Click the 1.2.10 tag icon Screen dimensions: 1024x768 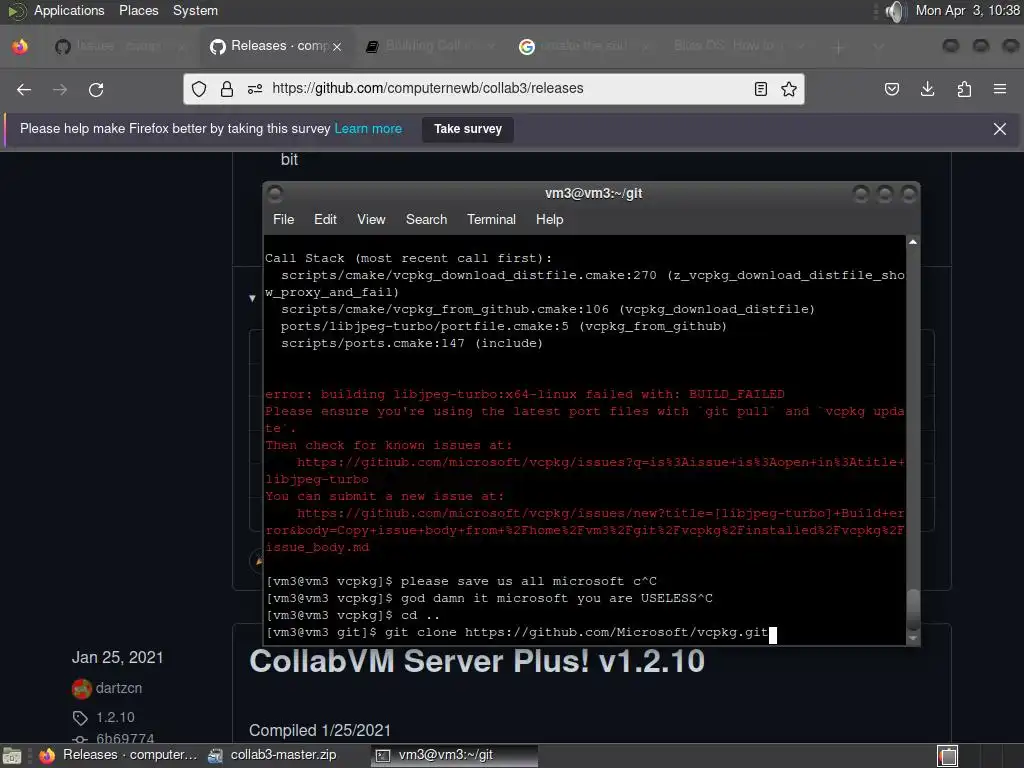80,718
